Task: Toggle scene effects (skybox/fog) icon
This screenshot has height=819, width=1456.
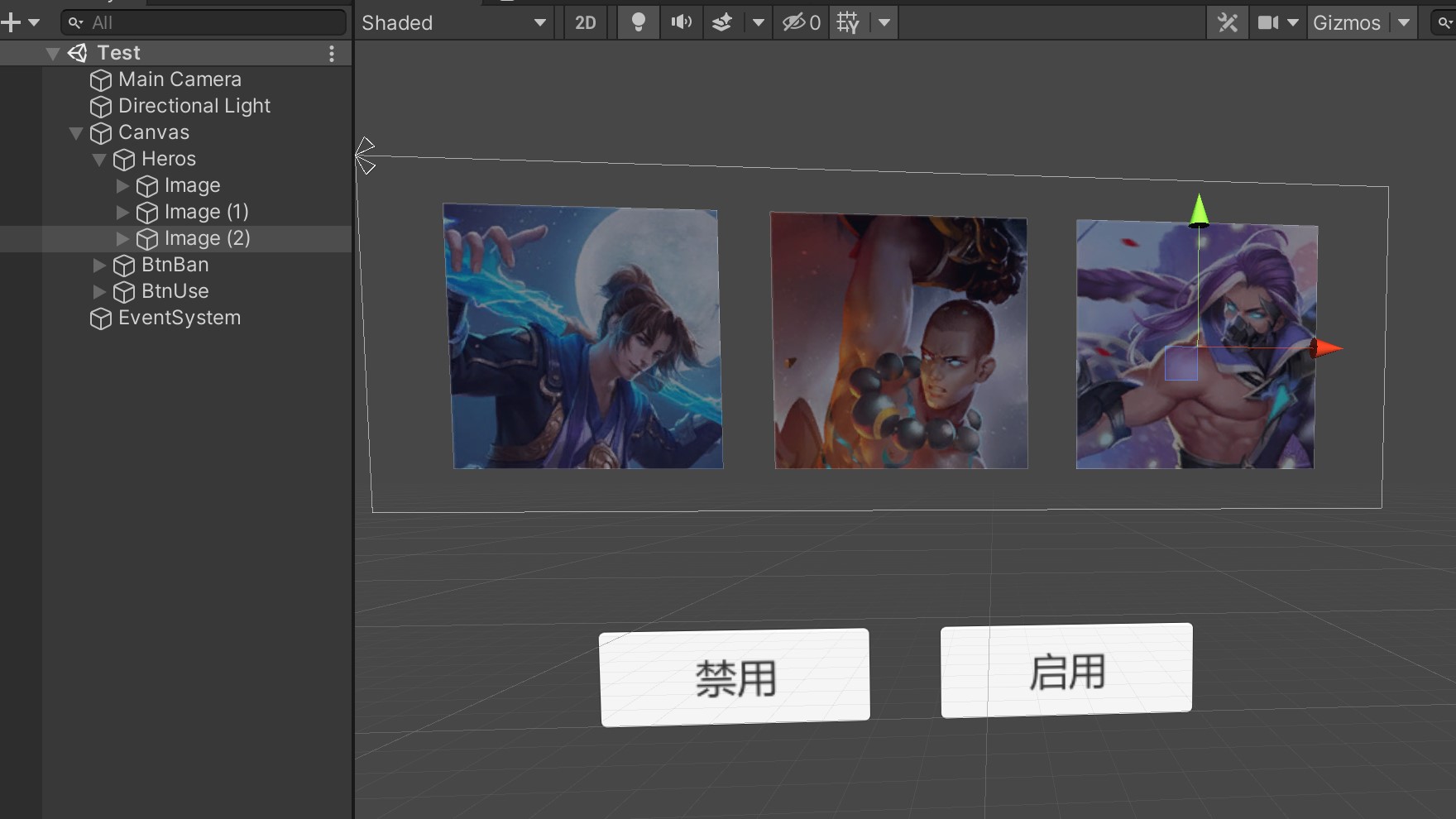Action: click(722, 22)
